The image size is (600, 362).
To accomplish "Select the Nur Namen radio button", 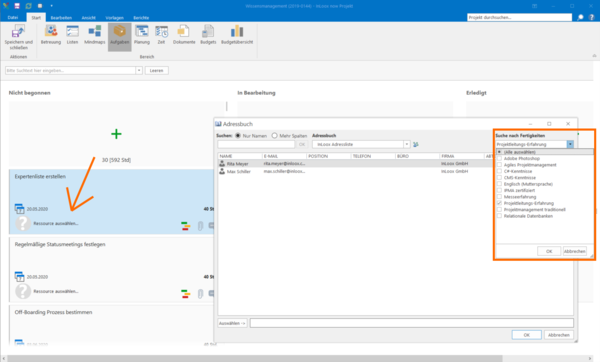I will (238, 135).
